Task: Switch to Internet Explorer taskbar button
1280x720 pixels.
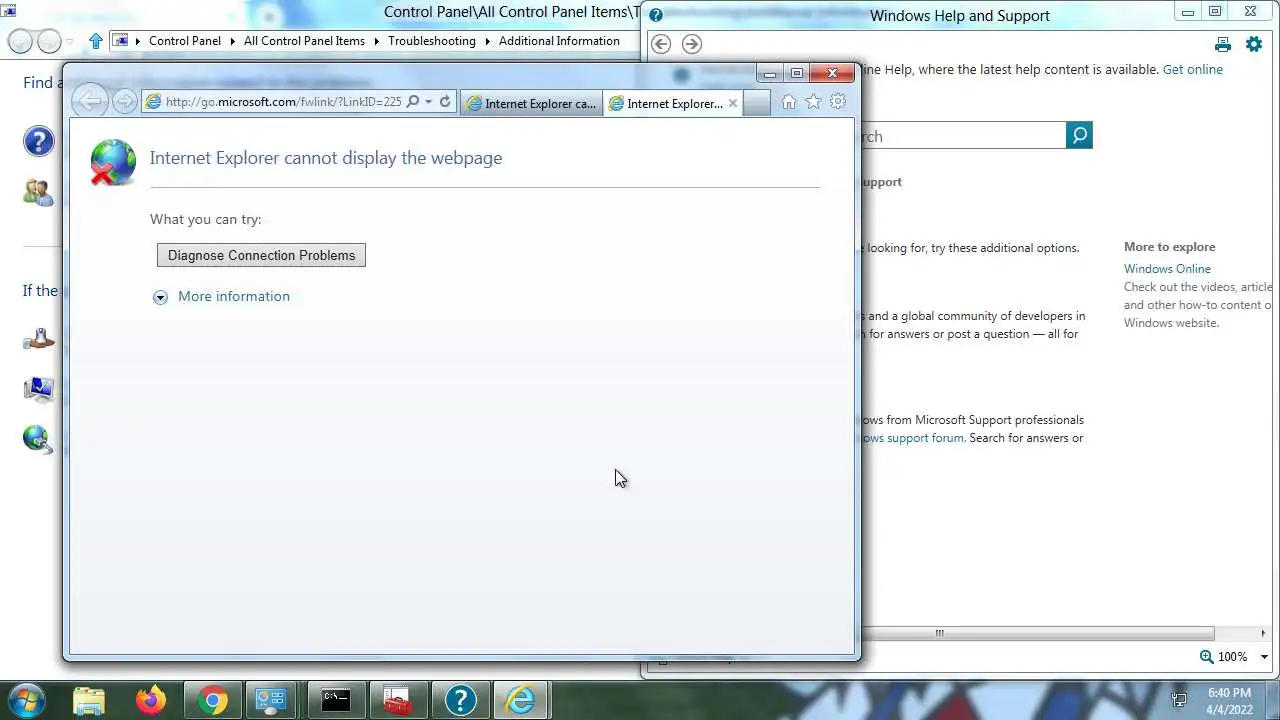Action: 521,700
